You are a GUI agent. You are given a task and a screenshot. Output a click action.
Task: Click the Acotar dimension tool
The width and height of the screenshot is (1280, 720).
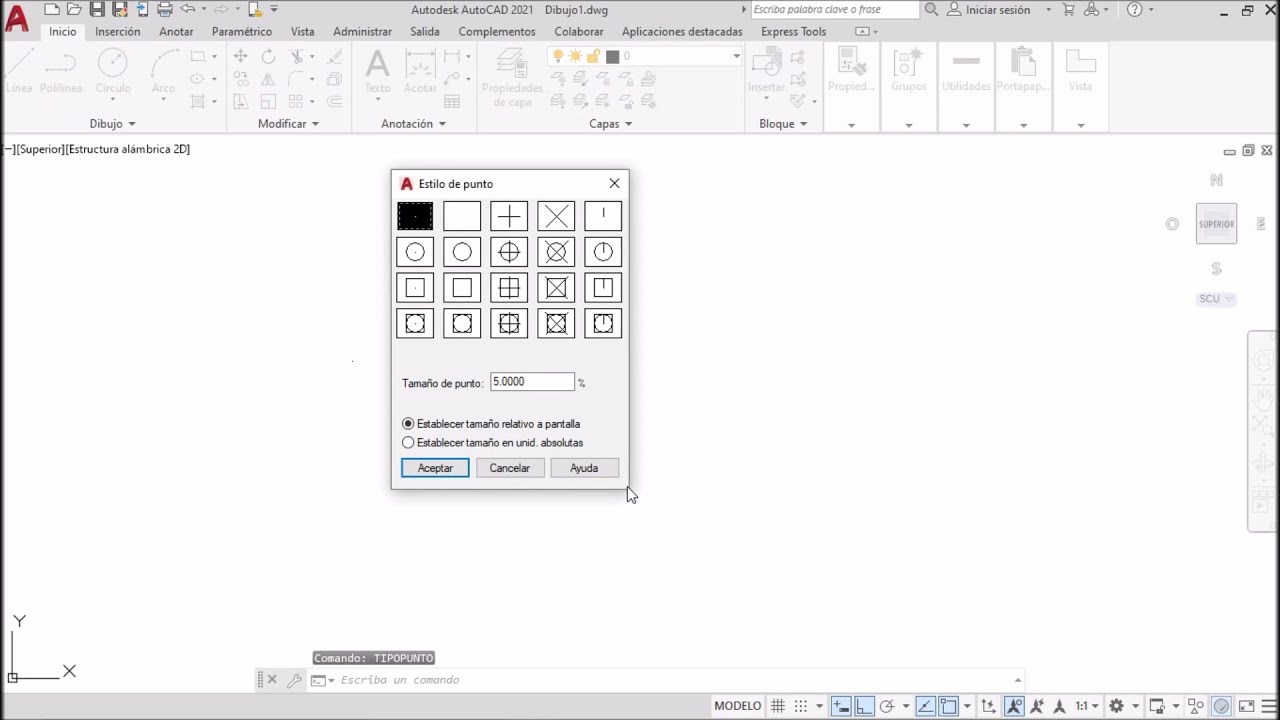[420, 72]
